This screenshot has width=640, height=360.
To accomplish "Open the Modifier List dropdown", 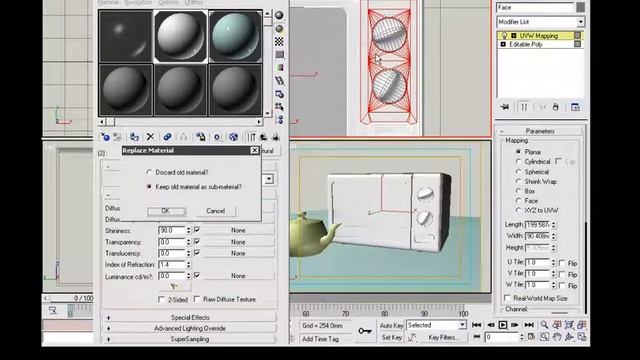I will coord(580,22).
